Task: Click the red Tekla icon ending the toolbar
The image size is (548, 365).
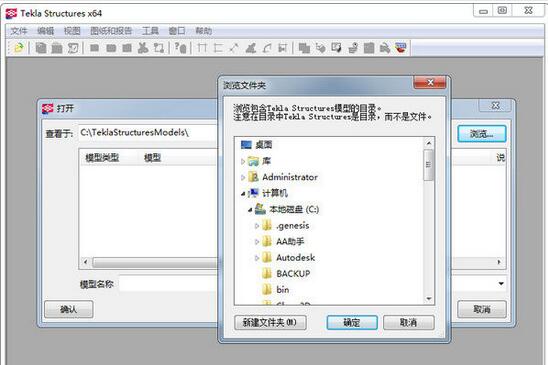Action: tap(401, 48)
